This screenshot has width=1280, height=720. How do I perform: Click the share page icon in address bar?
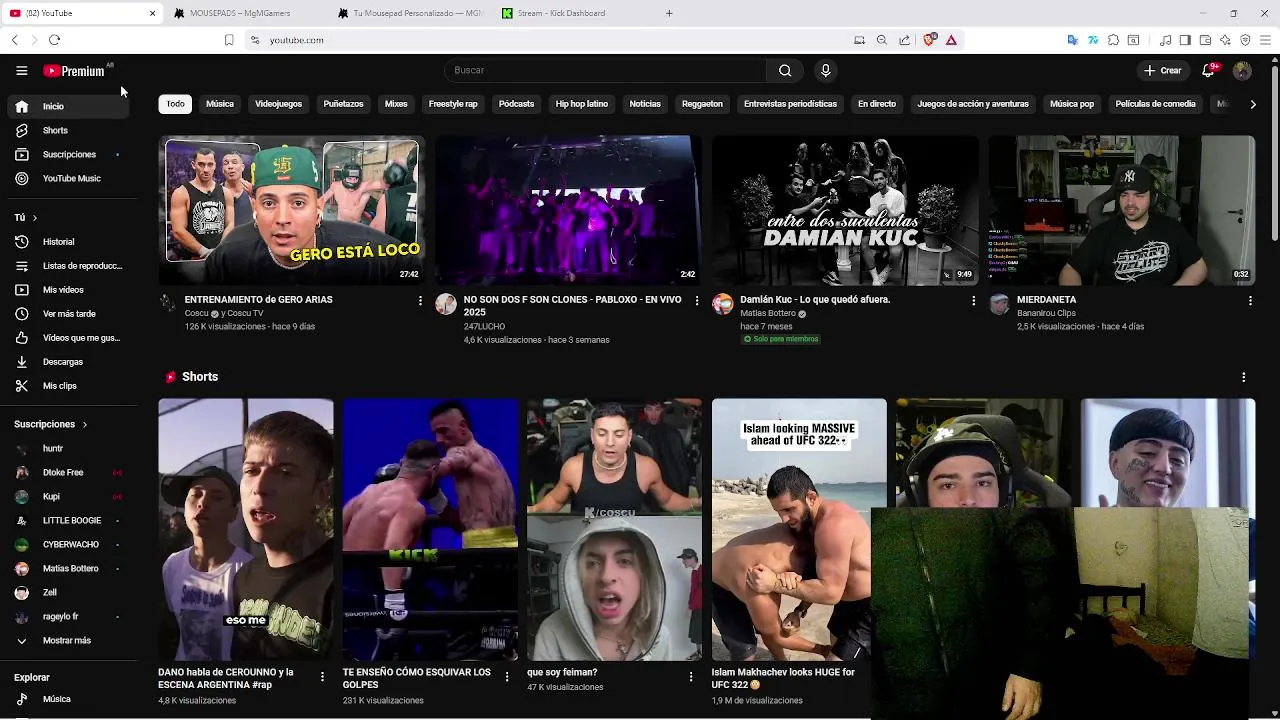click(x=904, y=40)
